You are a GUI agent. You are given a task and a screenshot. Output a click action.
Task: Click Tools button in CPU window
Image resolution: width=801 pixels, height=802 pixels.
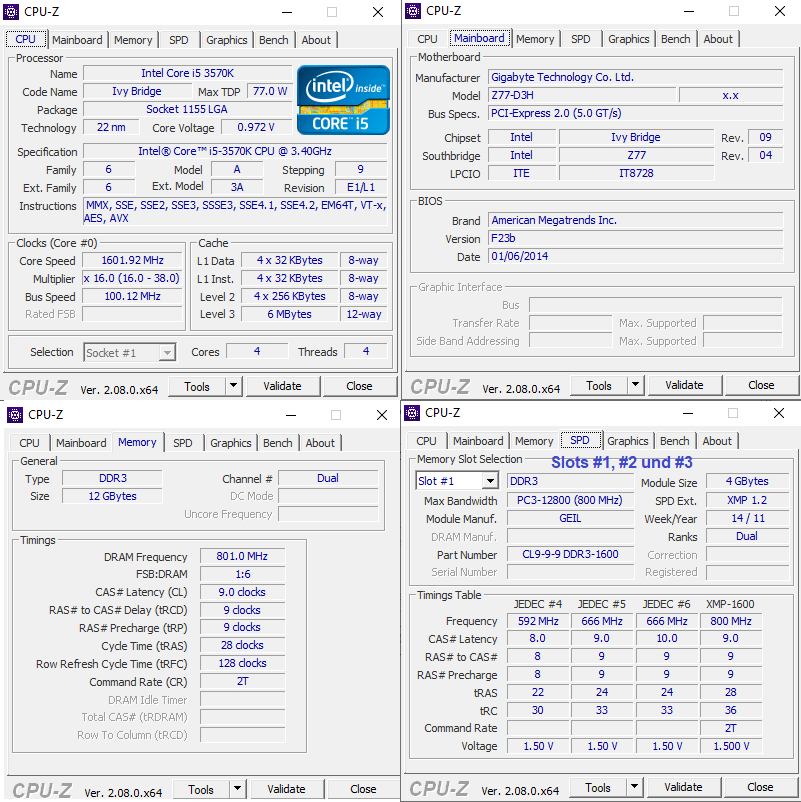point(197,386)
